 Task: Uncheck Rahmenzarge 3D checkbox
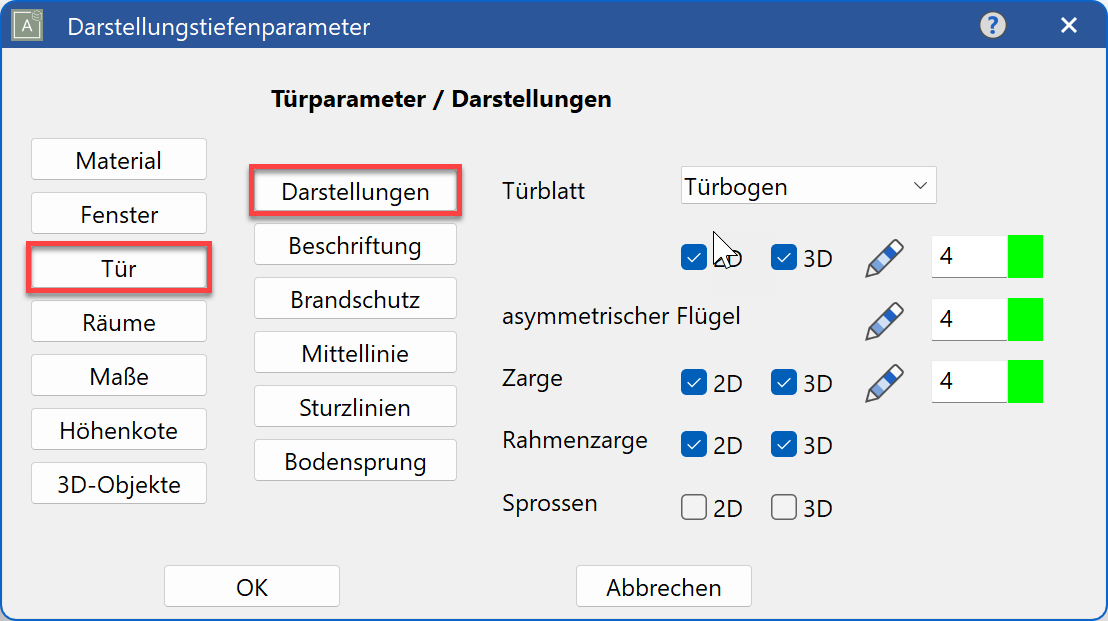784,445
